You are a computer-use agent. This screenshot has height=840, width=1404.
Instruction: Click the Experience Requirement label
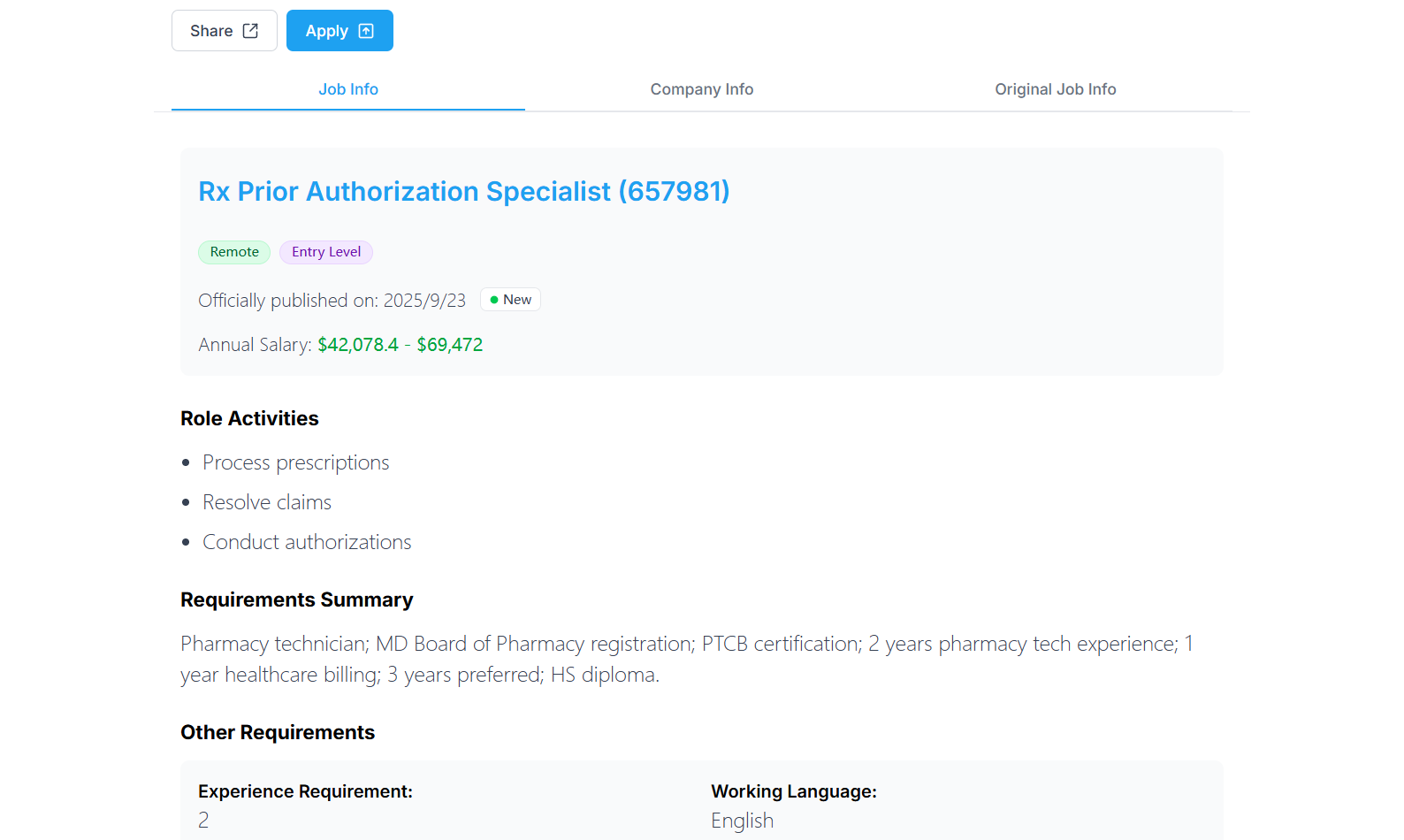(305, 791)
